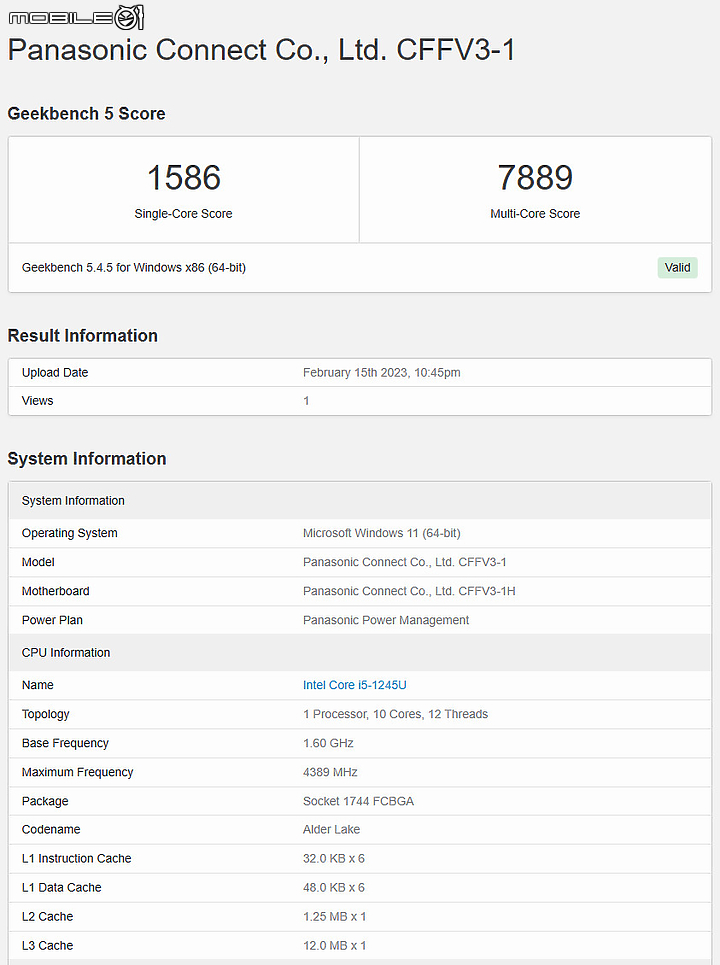Click the Motherboard label
Image resolution: width=720 pixels, height=965 pixels.
55,591
